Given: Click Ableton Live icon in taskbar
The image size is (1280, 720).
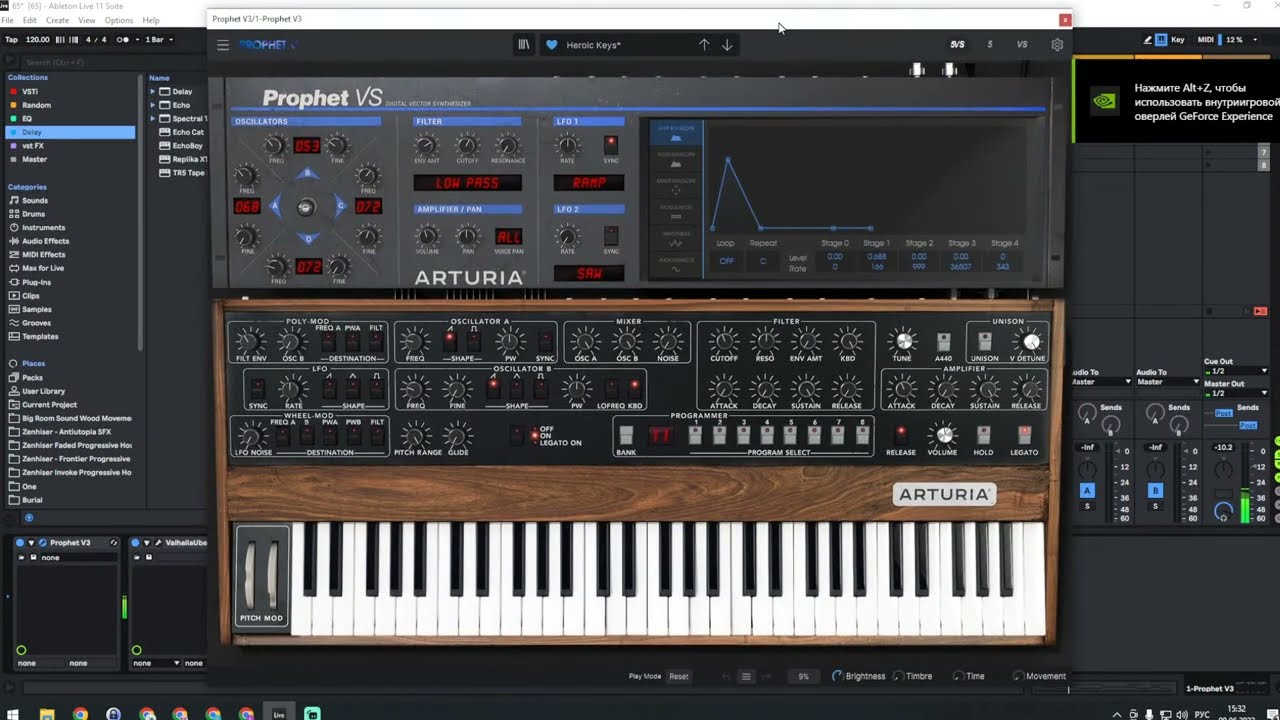Looking at the screenshot, I should [x=279, y=714].
